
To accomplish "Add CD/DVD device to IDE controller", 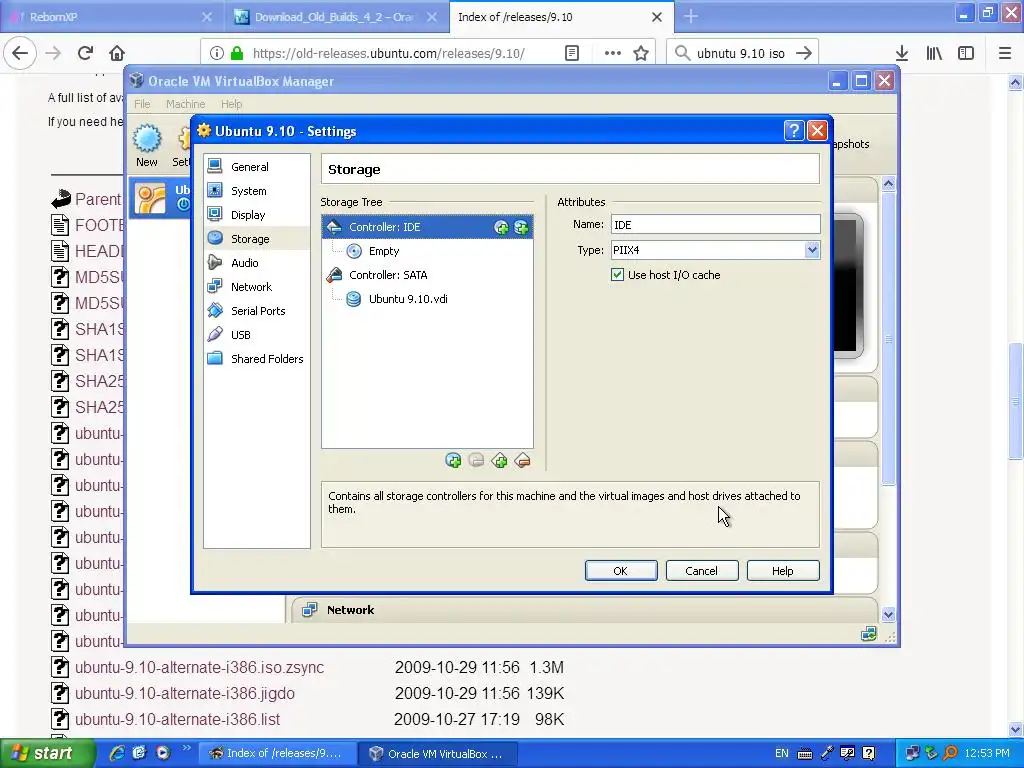I will click(x=501, y=227).
